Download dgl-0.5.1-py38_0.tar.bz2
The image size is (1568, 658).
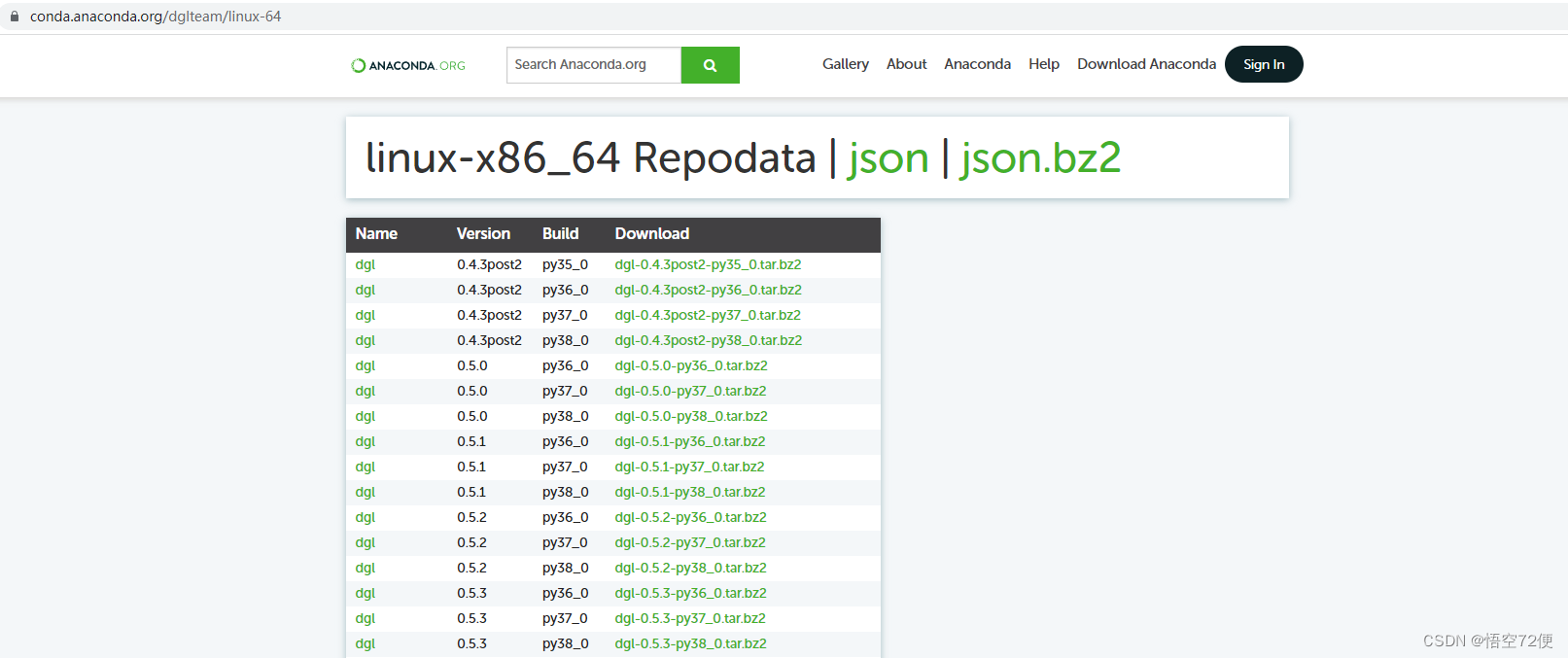coord(689,492)
